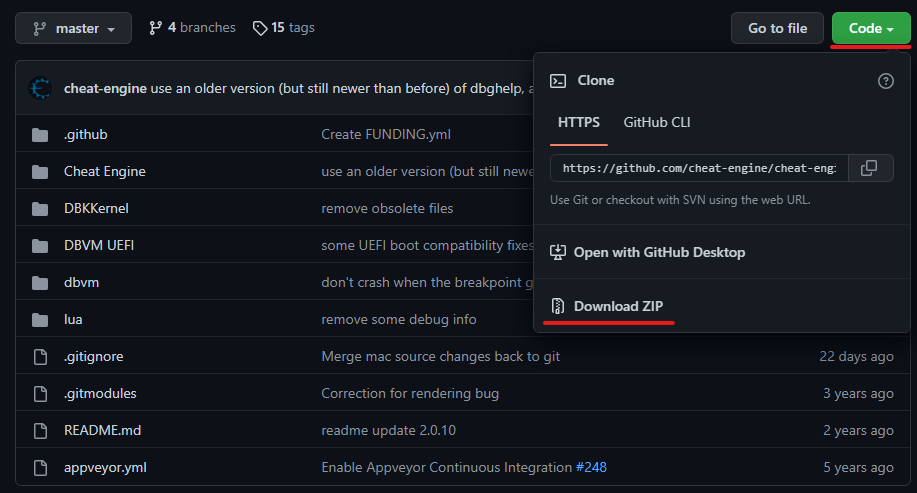Click the .github folder icon
This screenshot has height=493, width=917.
tap(40, 135)
